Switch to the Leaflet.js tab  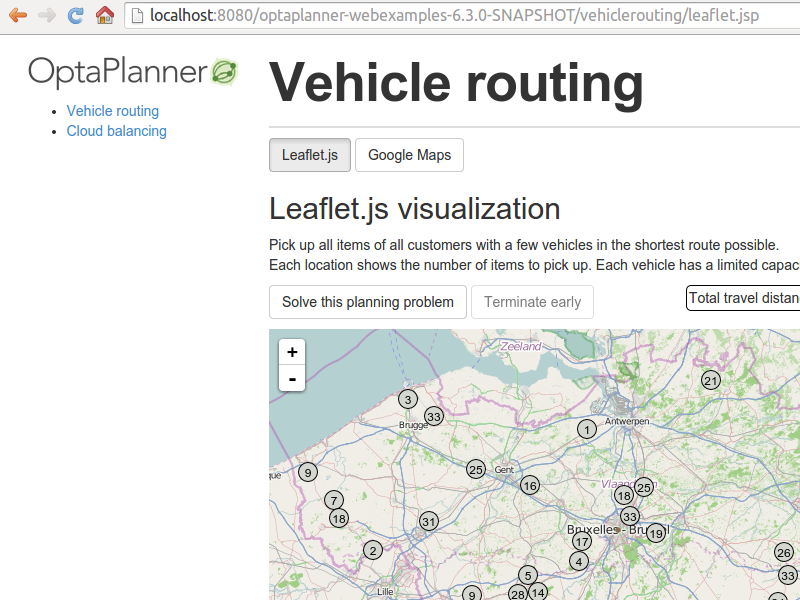click(x=309, y=155)
